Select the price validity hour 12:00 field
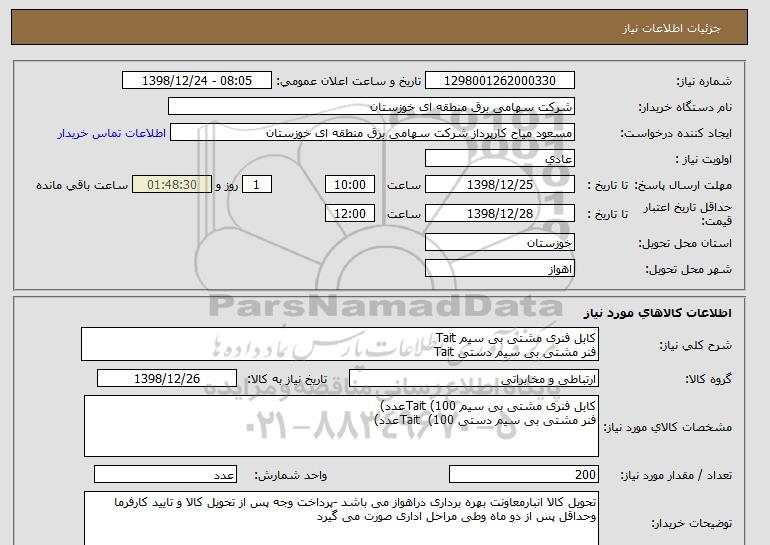Viewport: 770px width, 545px height. (352, 213)
